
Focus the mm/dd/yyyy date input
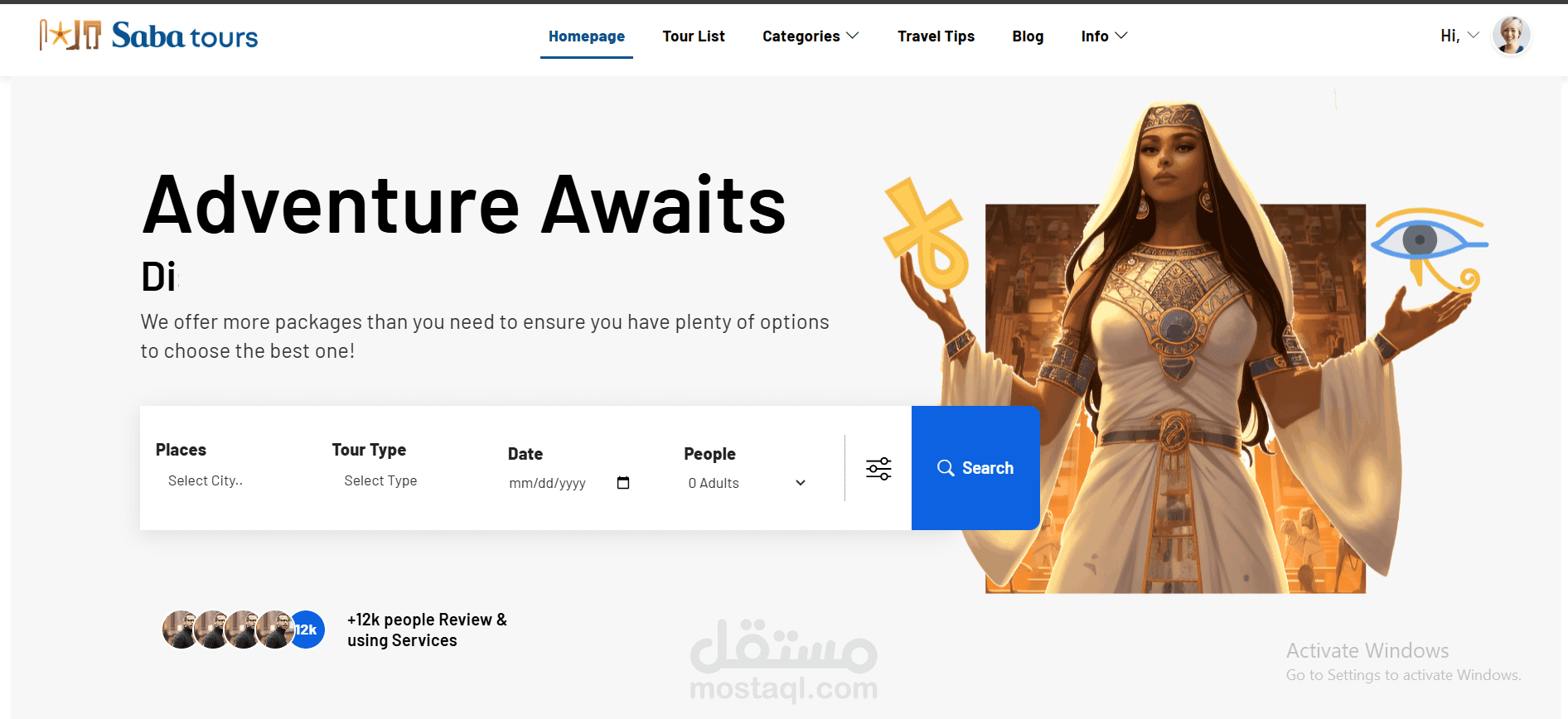(548, 483)
